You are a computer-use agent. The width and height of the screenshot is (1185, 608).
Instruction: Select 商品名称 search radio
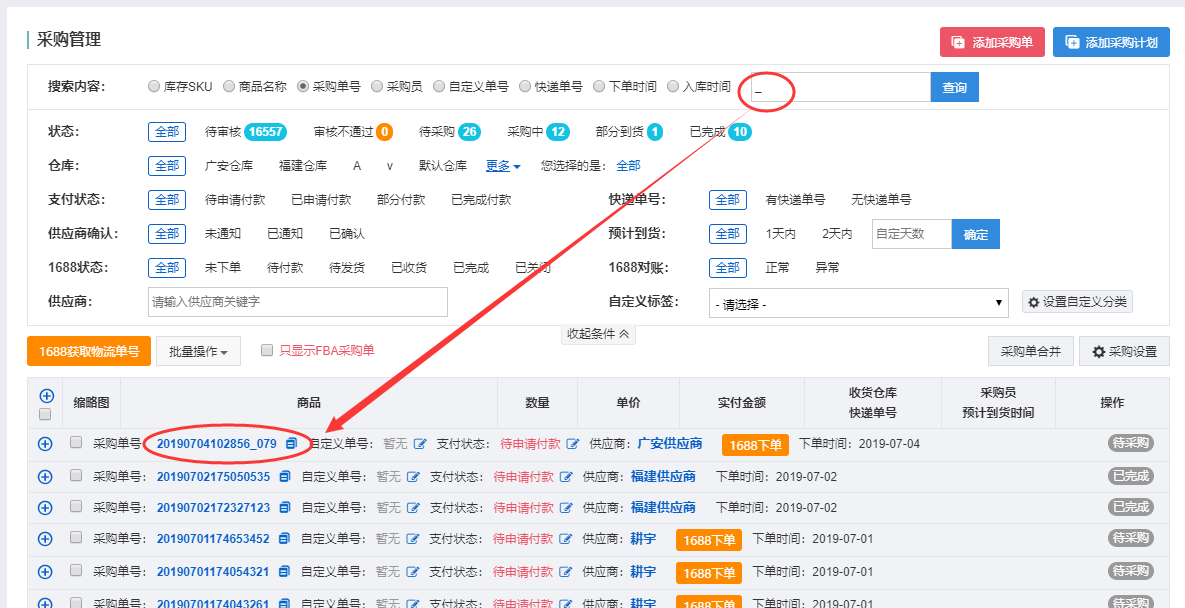tap(229, 86)
